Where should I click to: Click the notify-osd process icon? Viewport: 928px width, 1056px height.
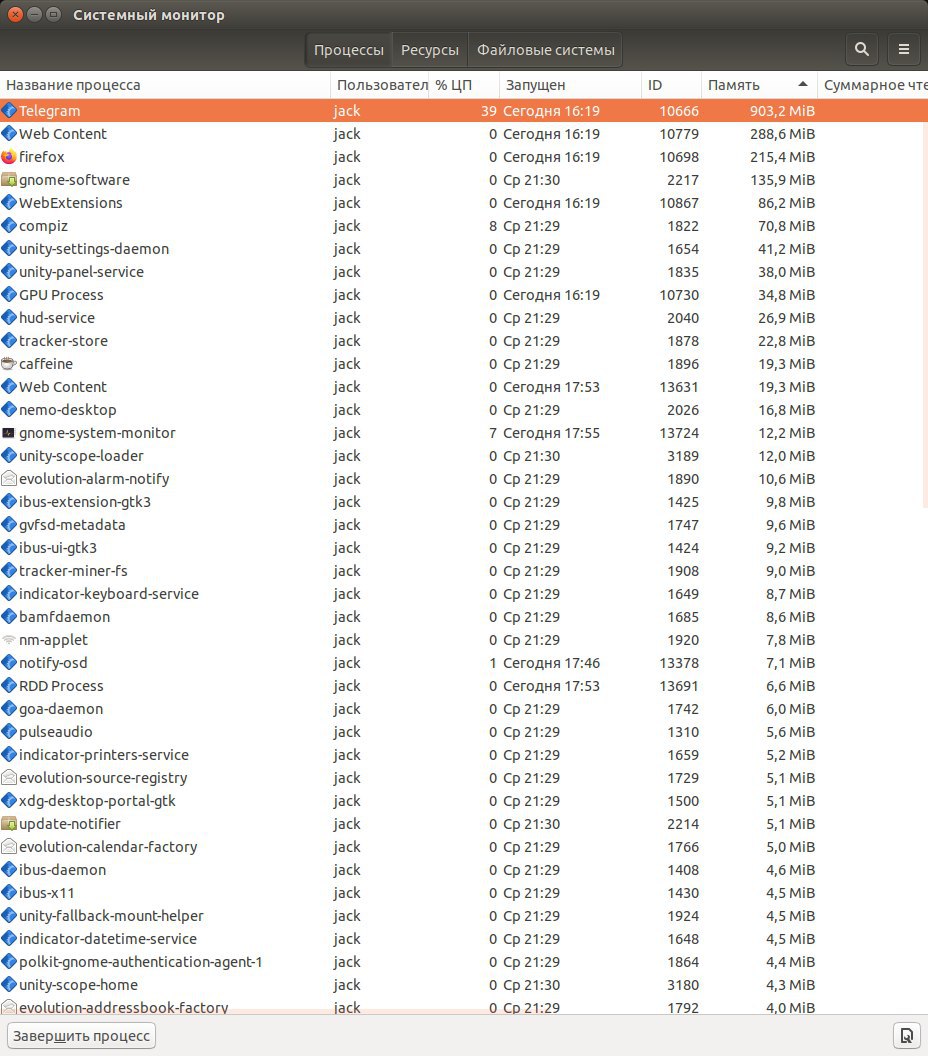(x=9, y=663)
